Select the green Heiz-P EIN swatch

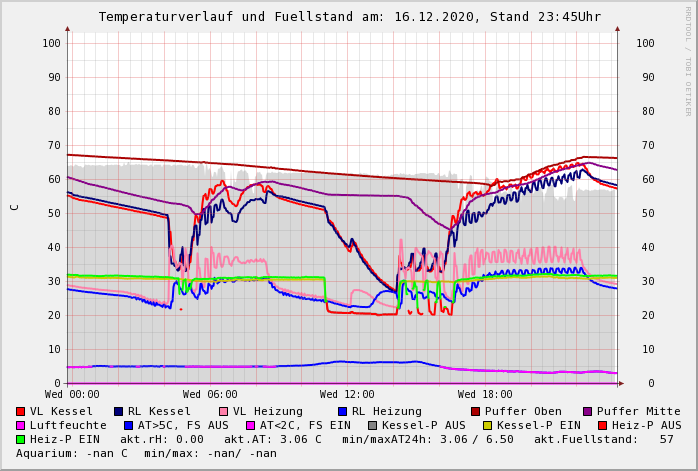(20, 440)
